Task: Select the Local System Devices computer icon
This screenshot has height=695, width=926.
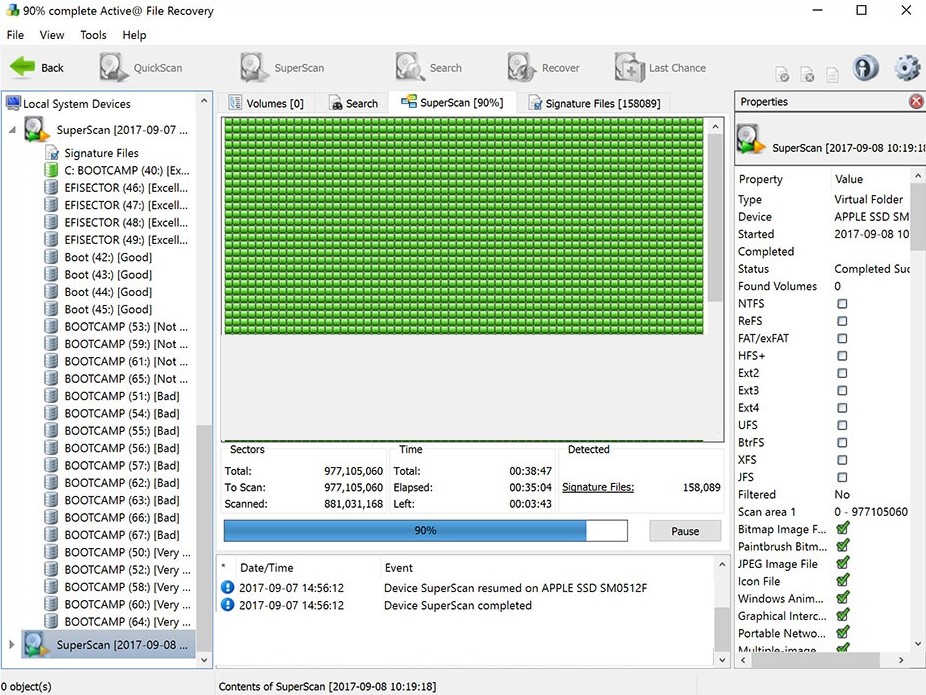Action: (x=13, y=103)
